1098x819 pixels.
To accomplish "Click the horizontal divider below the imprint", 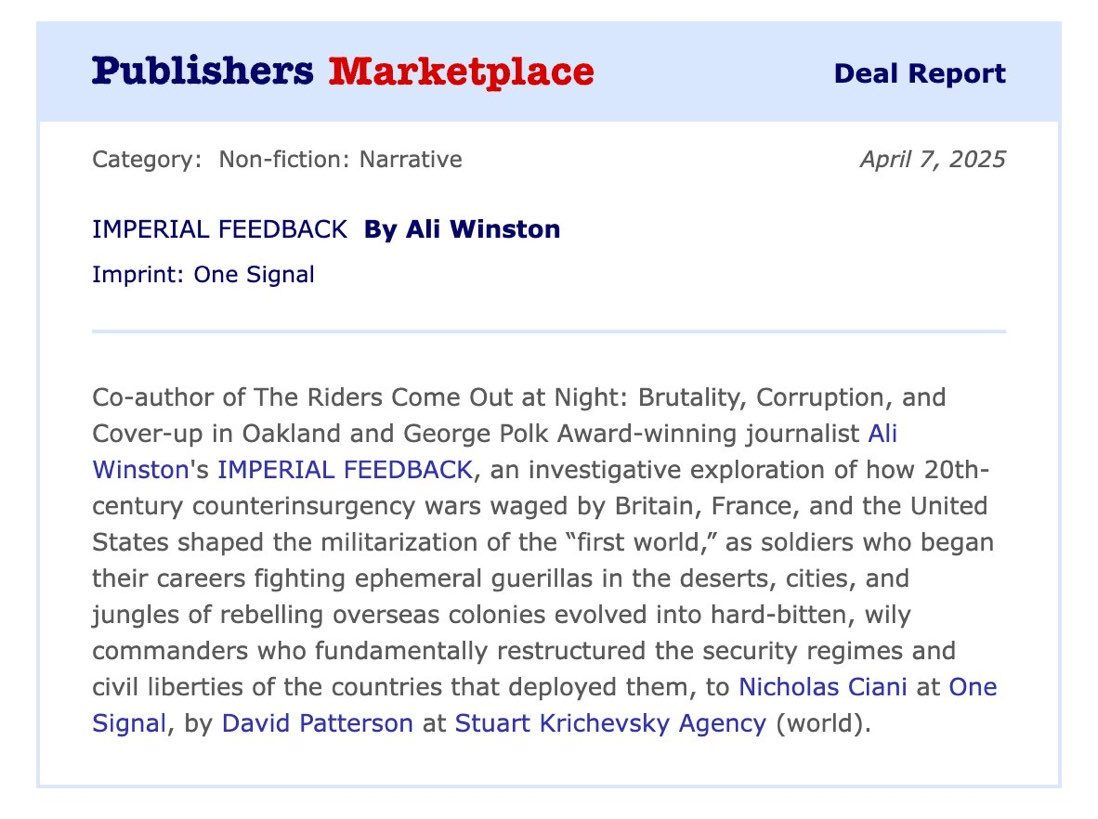I will pos(549,331).
